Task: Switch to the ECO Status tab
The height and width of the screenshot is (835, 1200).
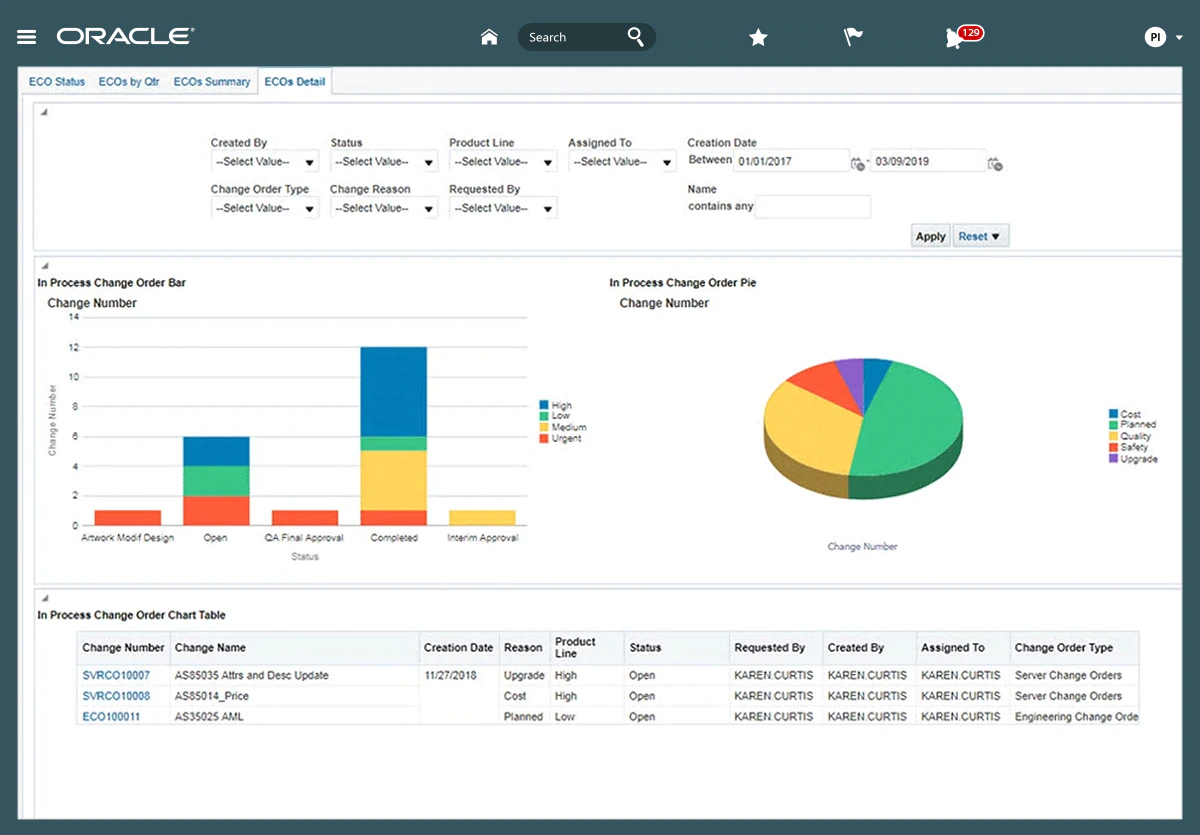Action: (x=57, y=82)
